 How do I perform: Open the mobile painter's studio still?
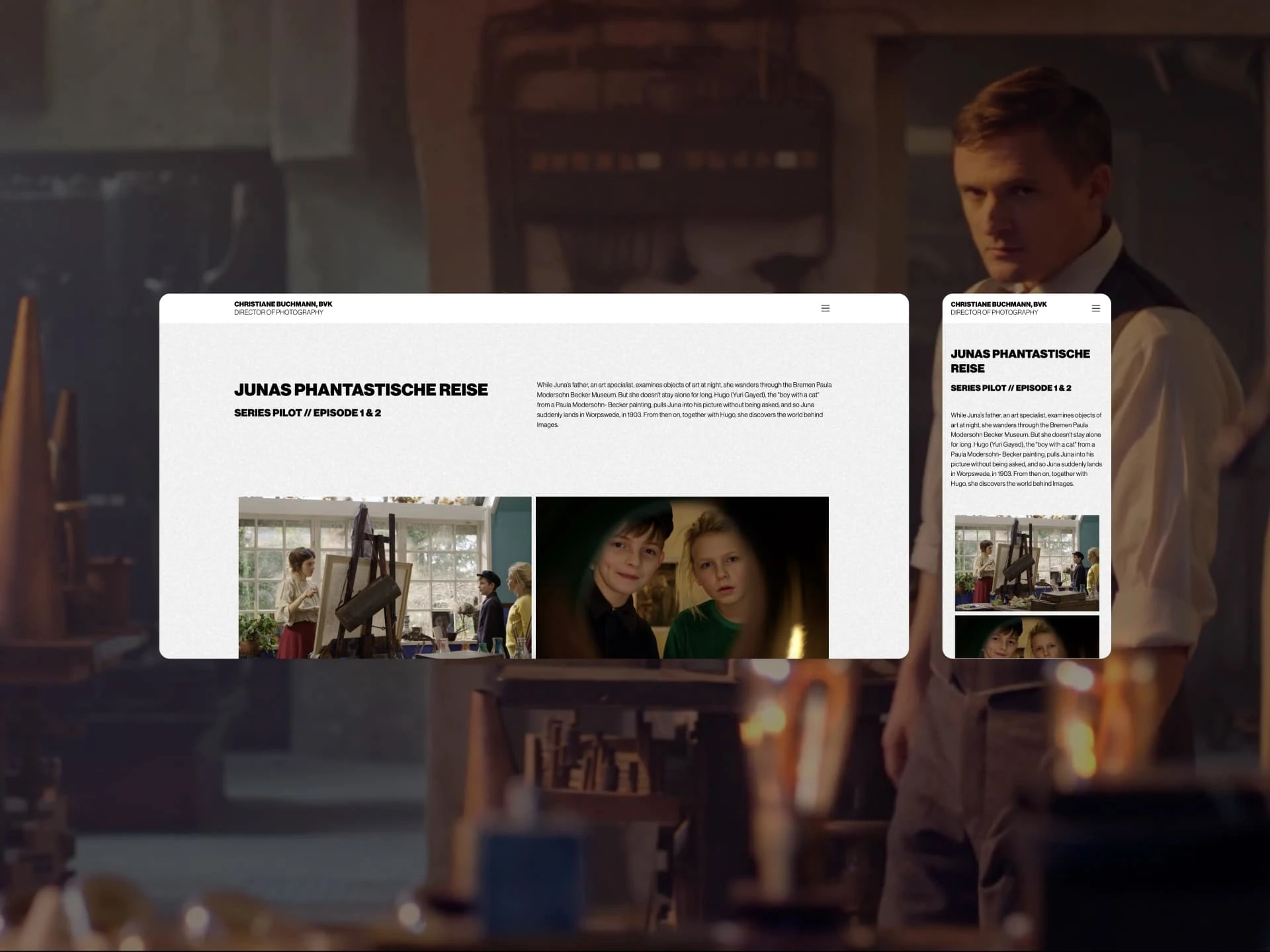[1027, 563]
